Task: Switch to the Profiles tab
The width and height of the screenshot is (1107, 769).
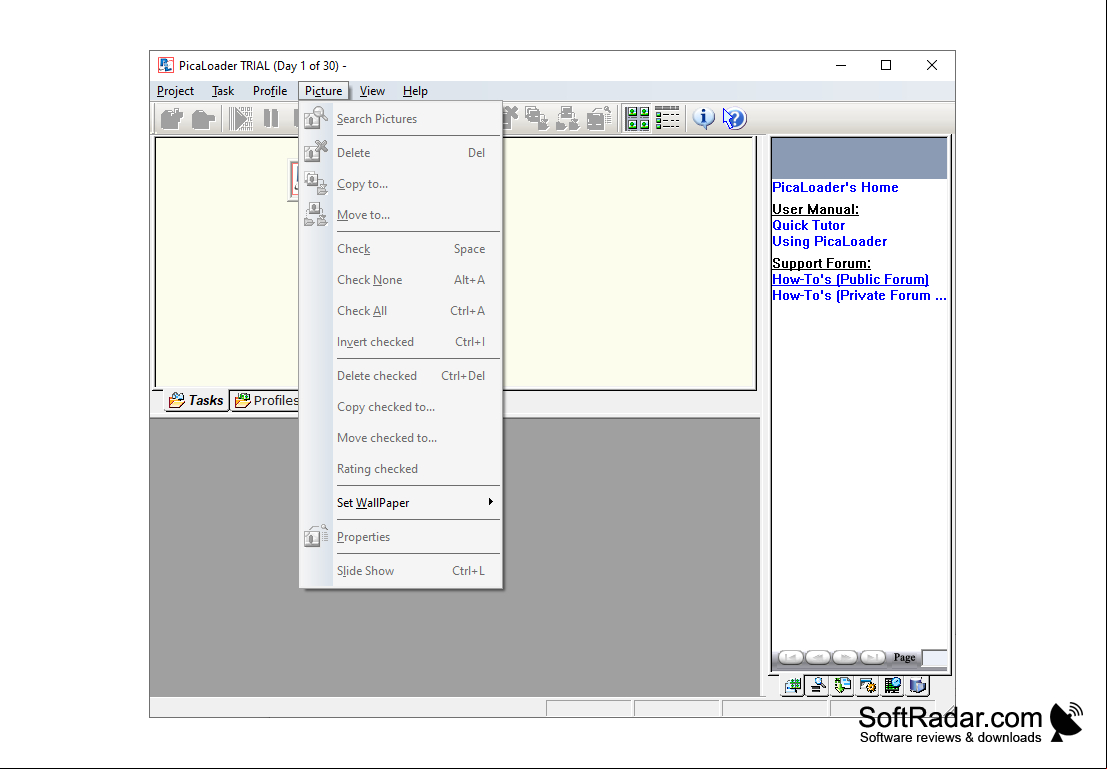Action: click(x=266, y=400)
